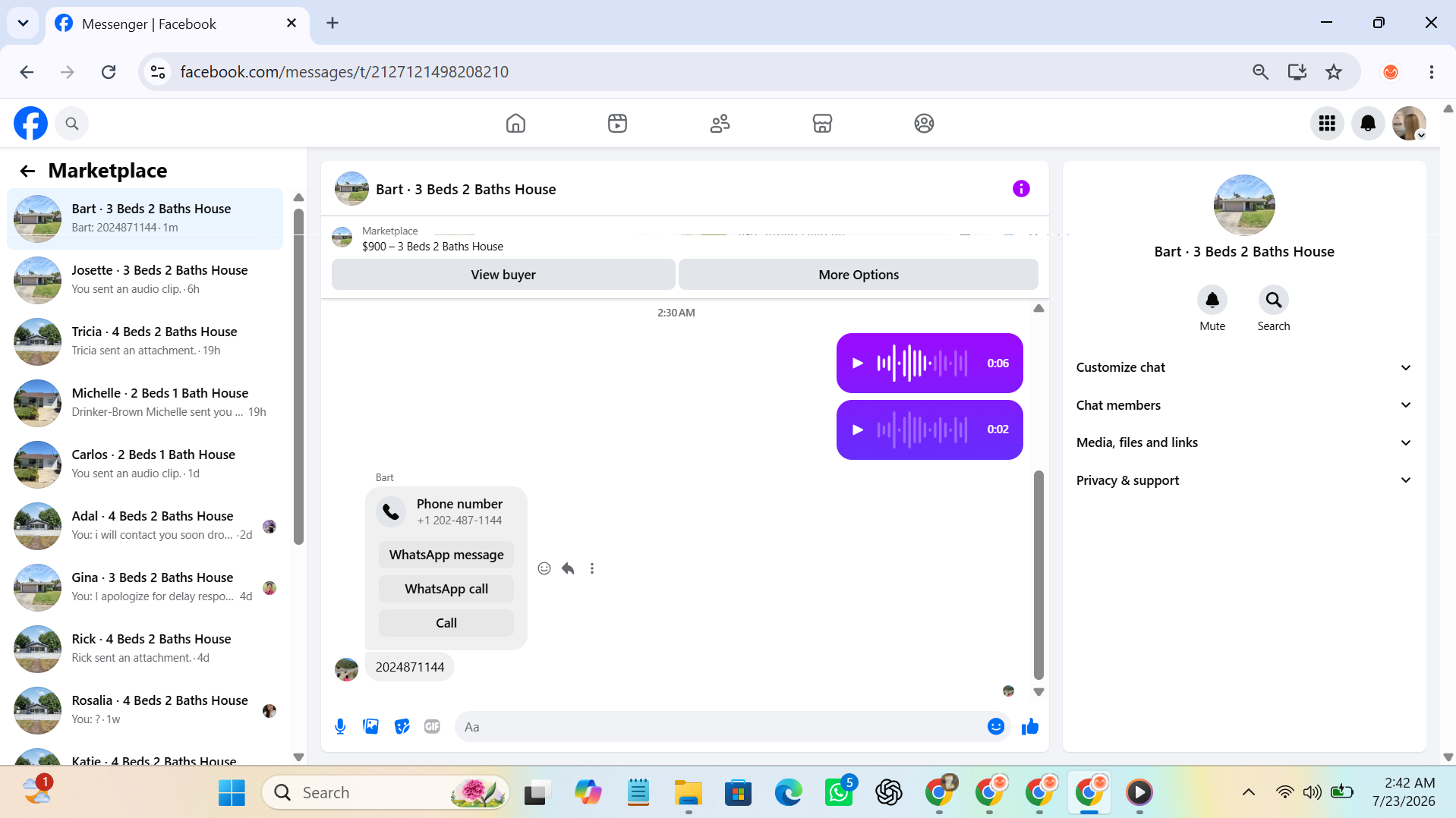The width and height of the screenshot is (1456, 818).
Task: Open the notifications bell in header
Action: click(x=1368, y=123)
